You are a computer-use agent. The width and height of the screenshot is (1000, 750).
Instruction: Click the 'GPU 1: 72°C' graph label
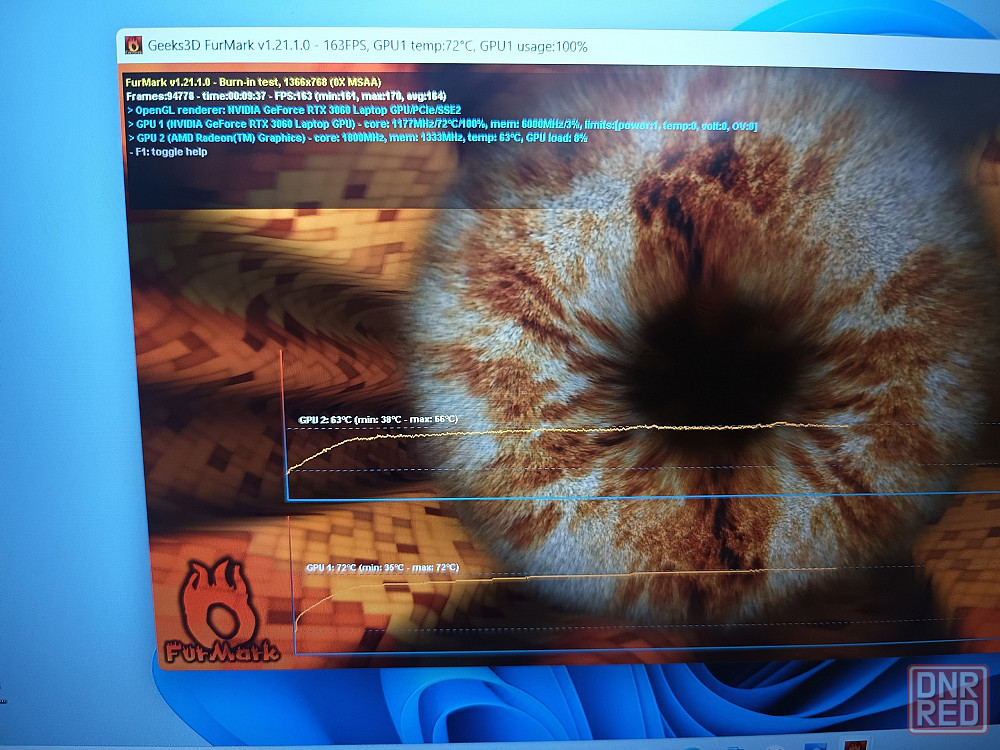coord(382,568)
